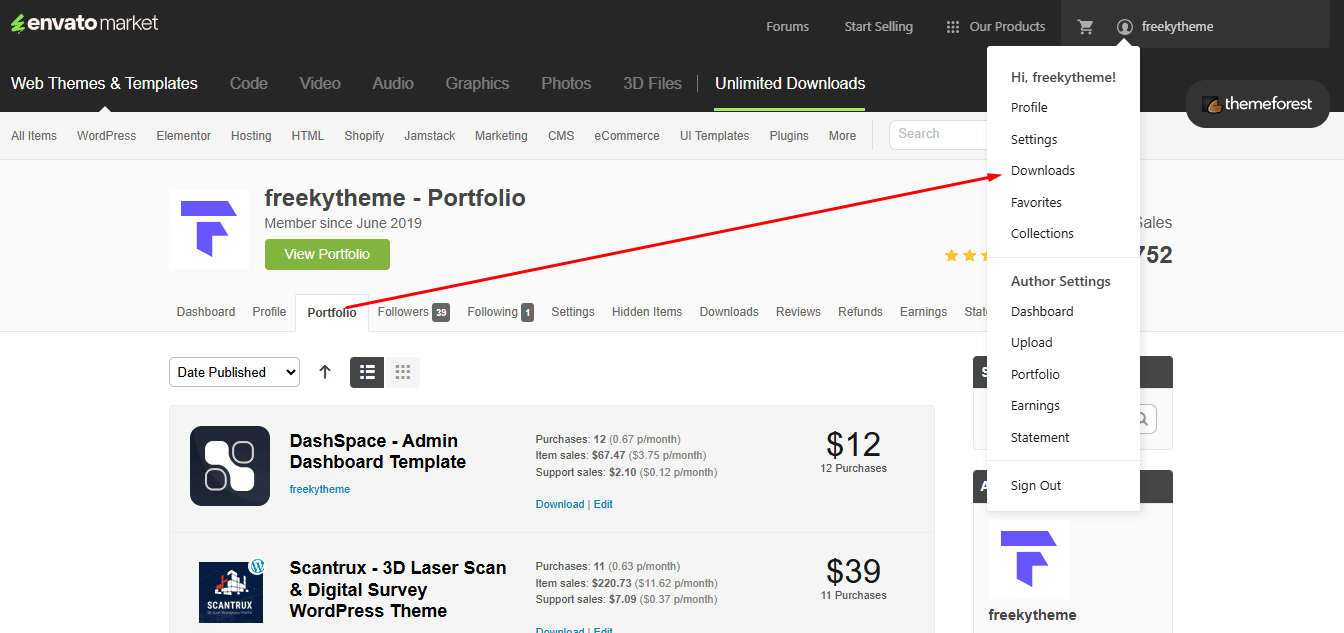Expand the More categories menu

(842, 136)
